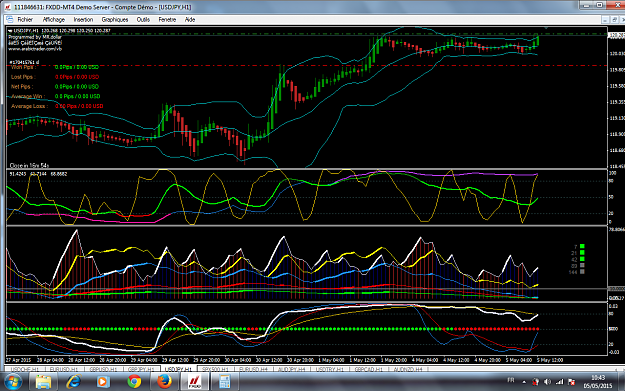The width and height of the screenshot is (625, 391).
Task: Select the FXDD MT4 taskbar icon
Action: [195, 382]
